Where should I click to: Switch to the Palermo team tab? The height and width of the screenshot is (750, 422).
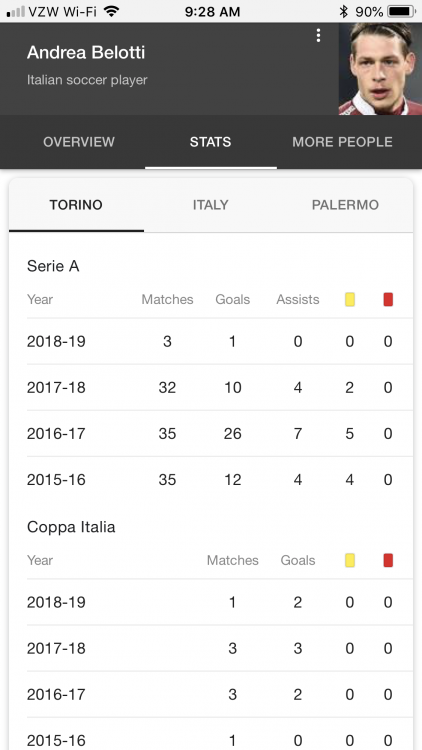point(345,205)
